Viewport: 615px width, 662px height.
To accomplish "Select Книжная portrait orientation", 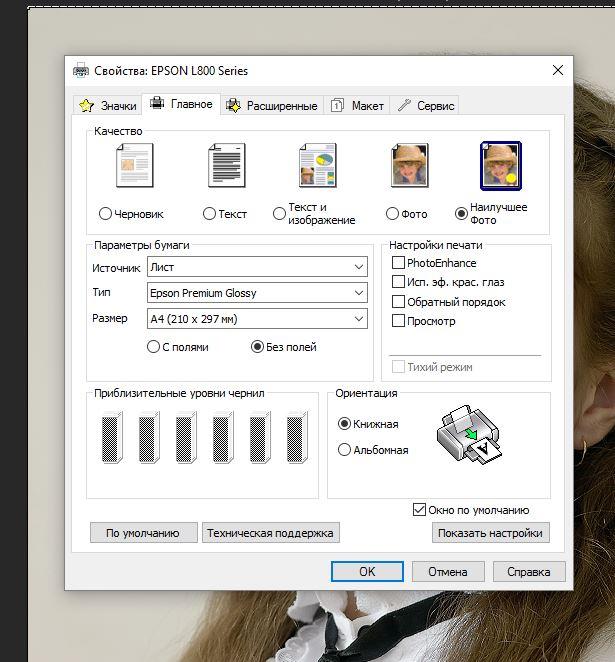I will coord(344,423).
